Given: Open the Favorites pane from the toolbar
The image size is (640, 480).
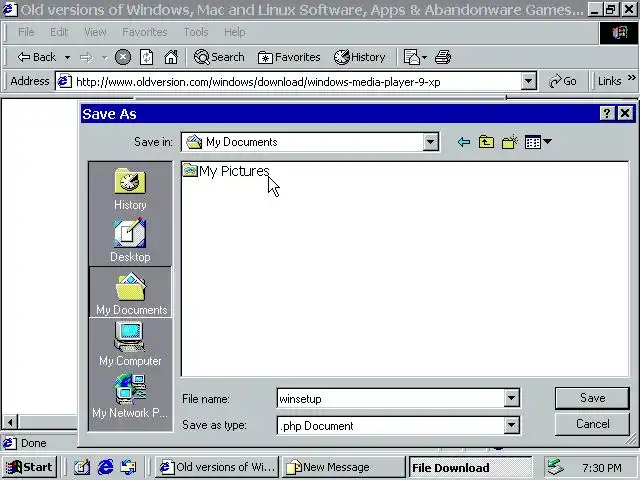Looking at the screenshot, I should click(289, 57).
